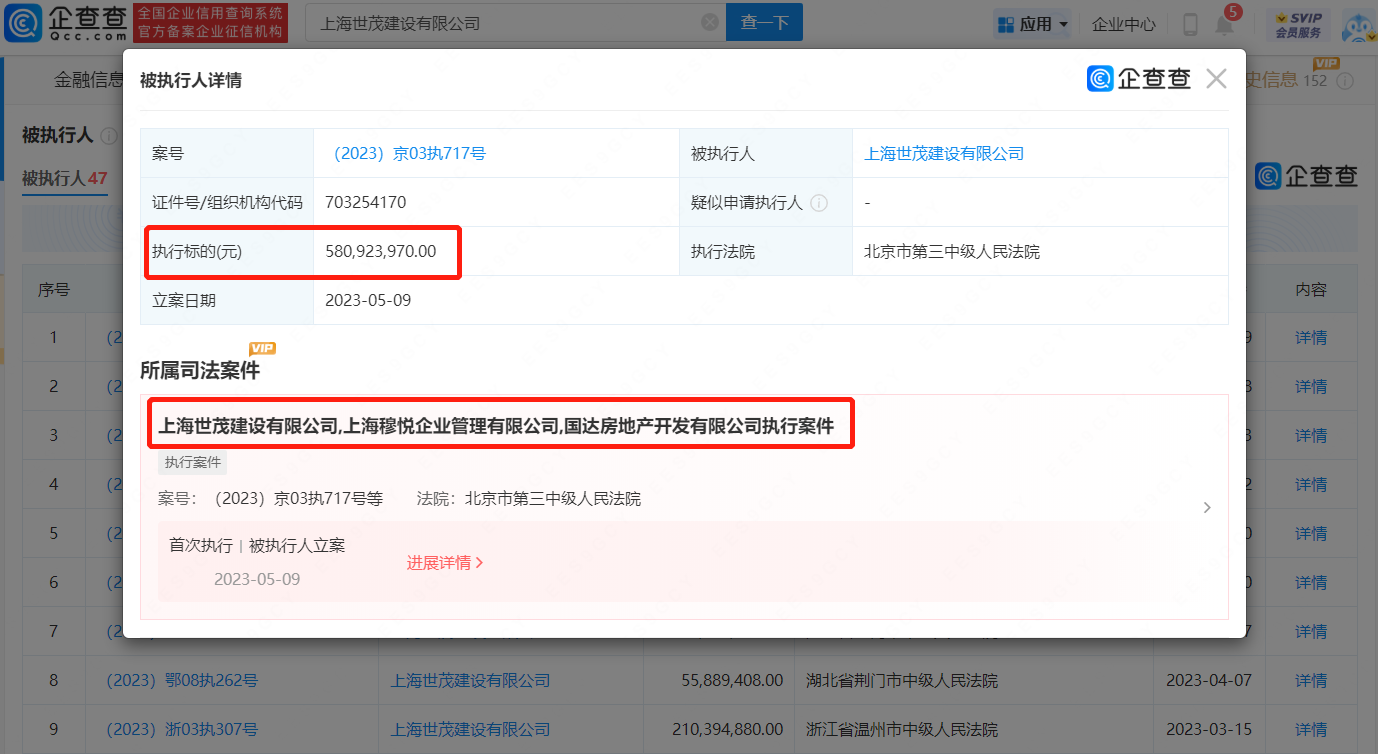Open SVIP 会员服务 badge

click(x=1298, y=24)
